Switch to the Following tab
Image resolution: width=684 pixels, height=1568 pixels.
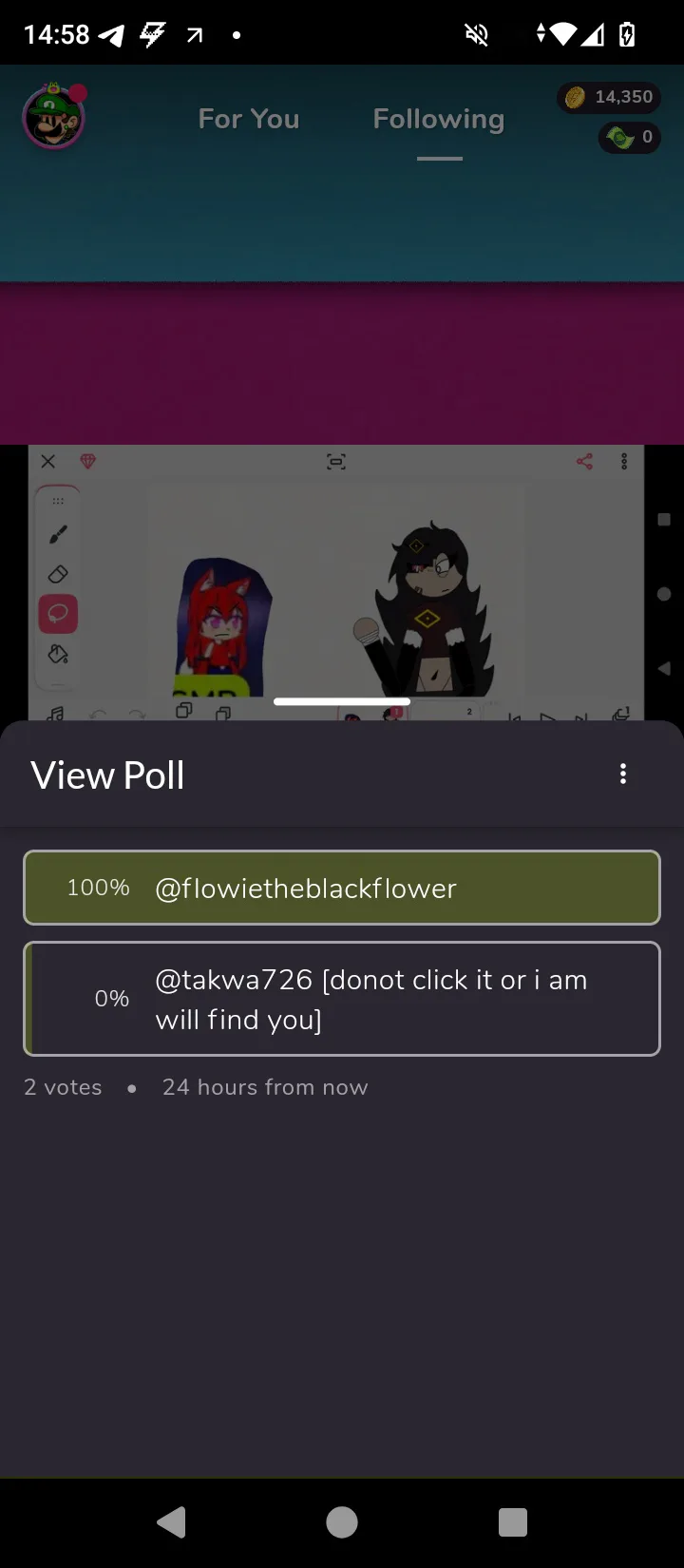(x=439, y=119)
